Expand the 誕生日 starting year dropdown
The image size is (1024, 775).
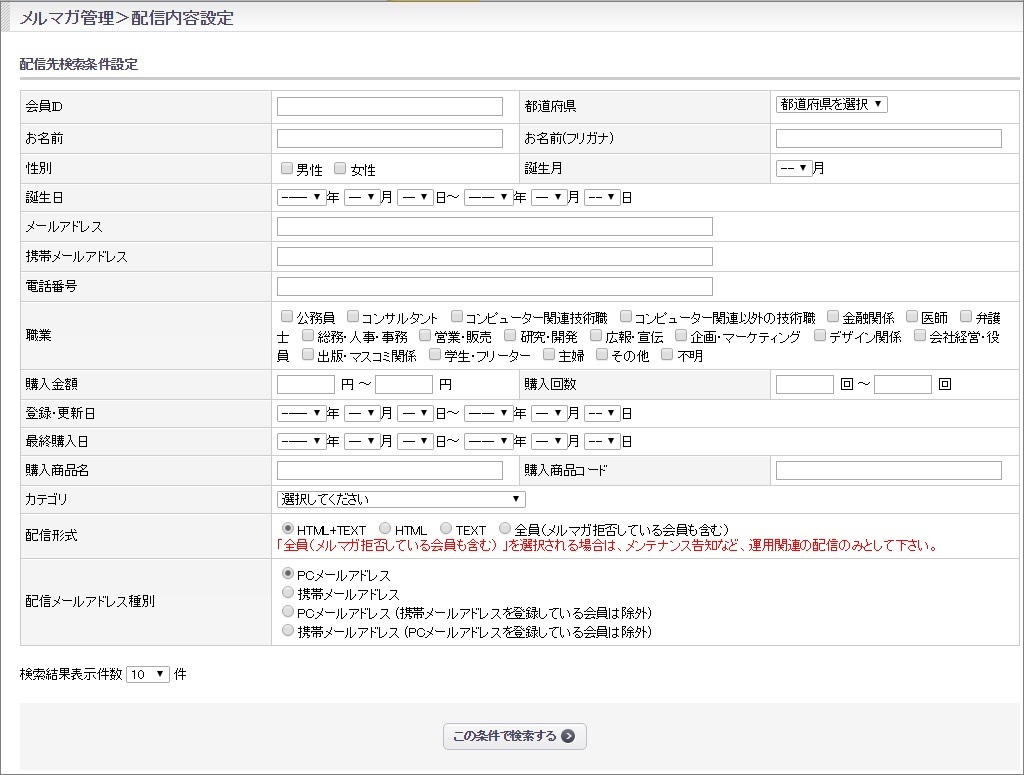301,196
